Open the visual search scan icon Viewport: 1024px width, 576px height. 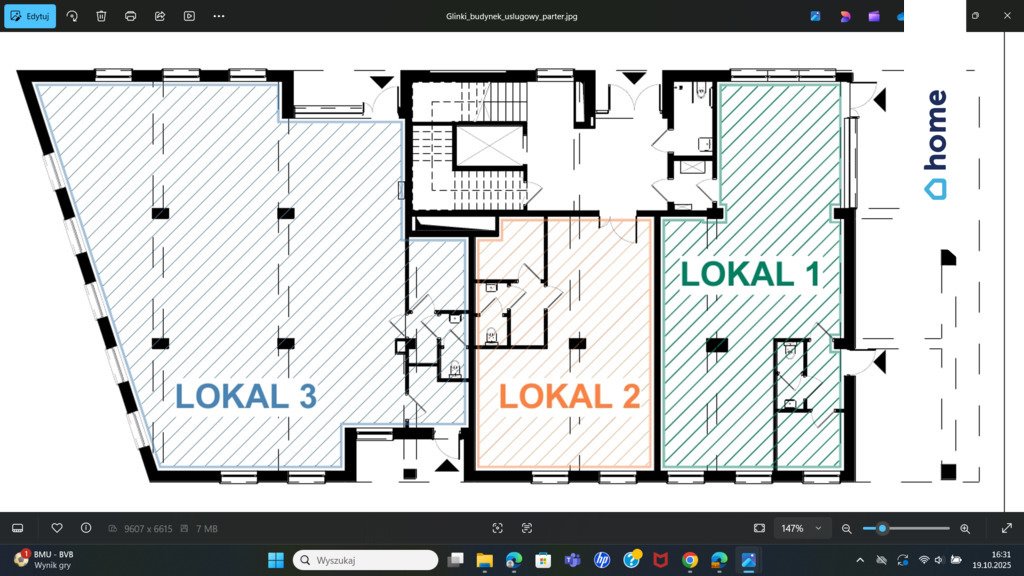coord(498,528)
